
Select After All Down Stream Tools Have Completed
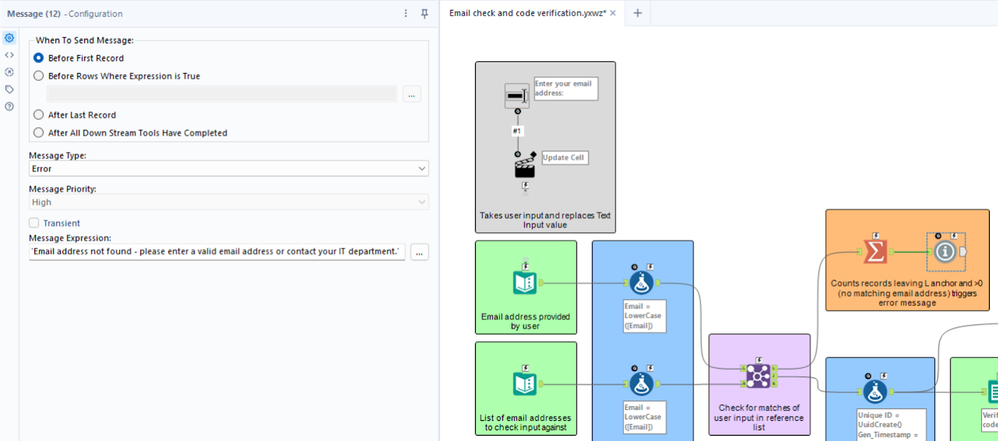[130, 133]
